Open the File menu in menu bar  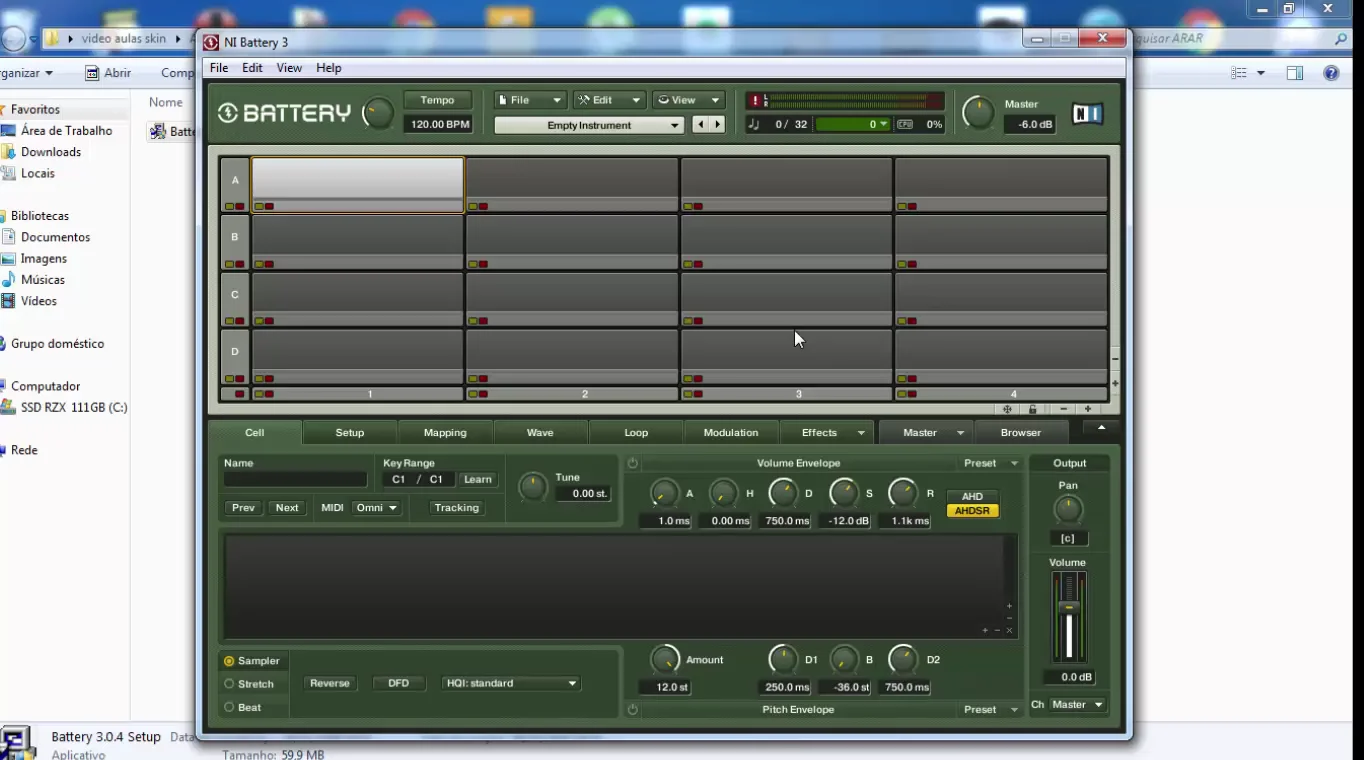[x=219, y=68]
